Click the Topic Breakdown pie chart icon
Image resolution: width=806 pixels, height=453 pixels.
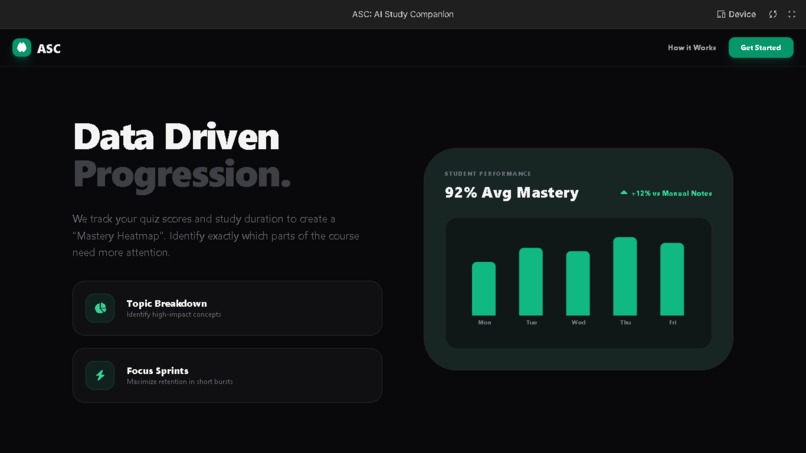[100, 308]
